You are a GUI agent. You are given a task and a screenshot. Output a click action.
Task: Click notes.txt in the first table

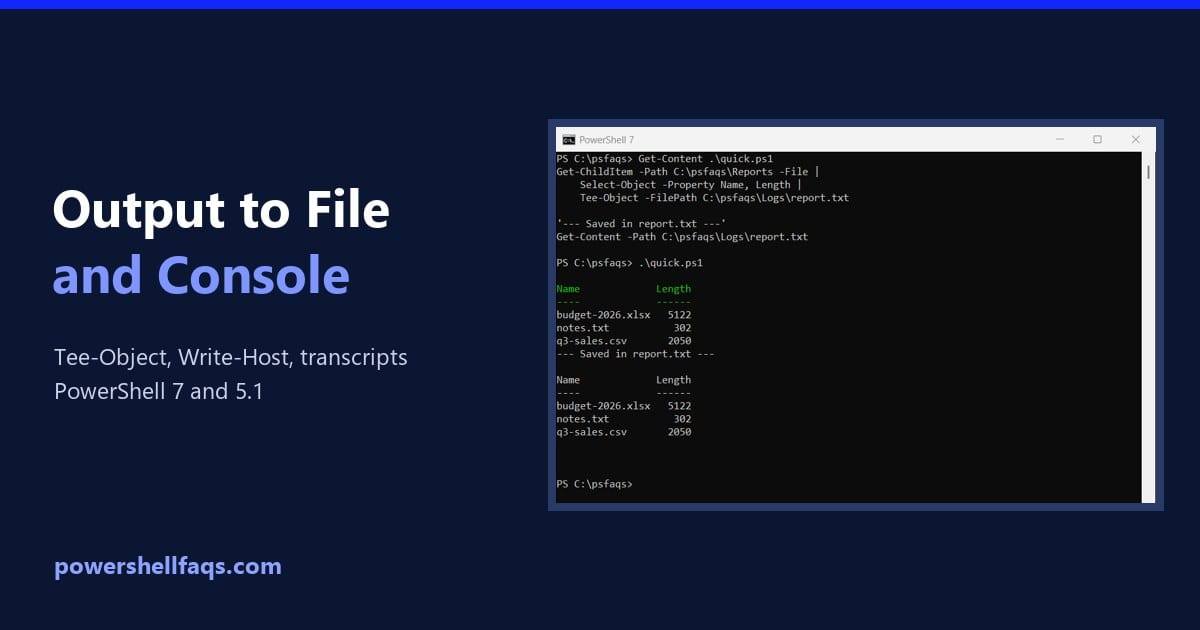582,328
